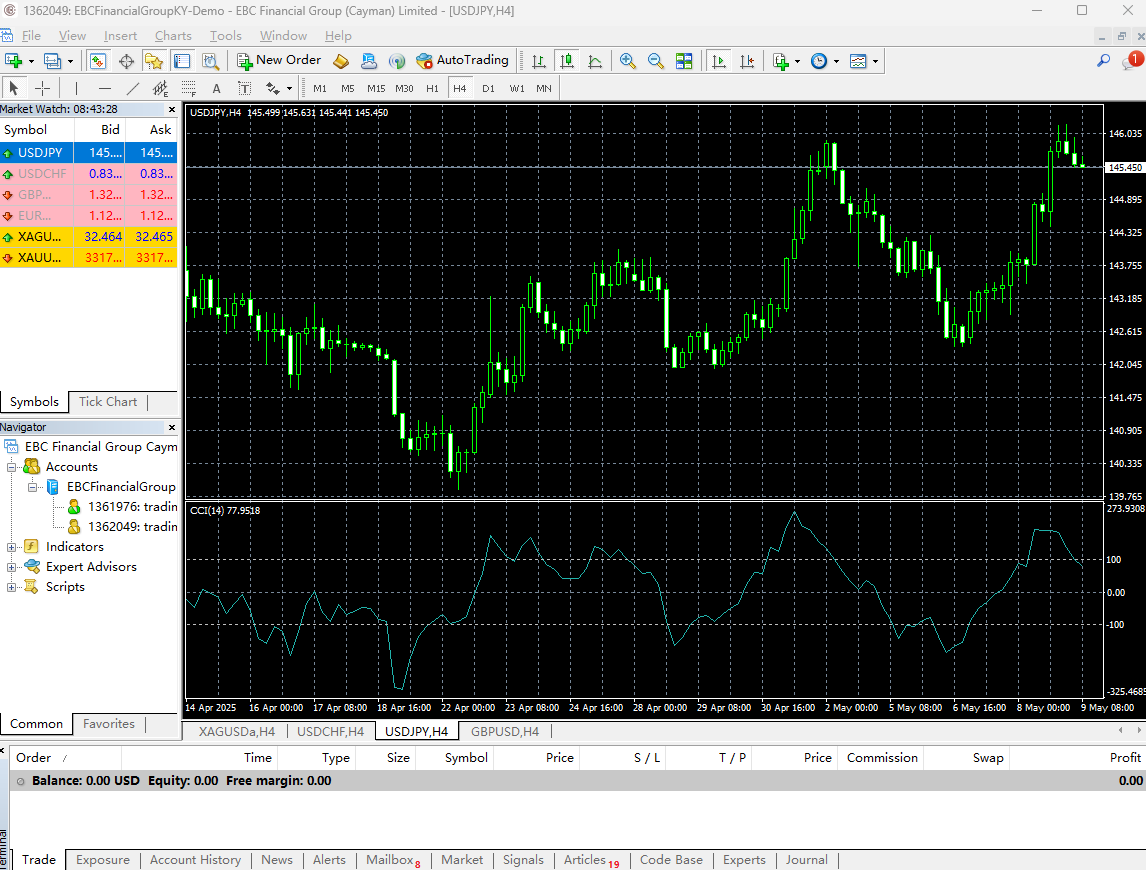This screenshot has height=870, width=1146.
Task: Click the New Order button
Action: (279, 61)
